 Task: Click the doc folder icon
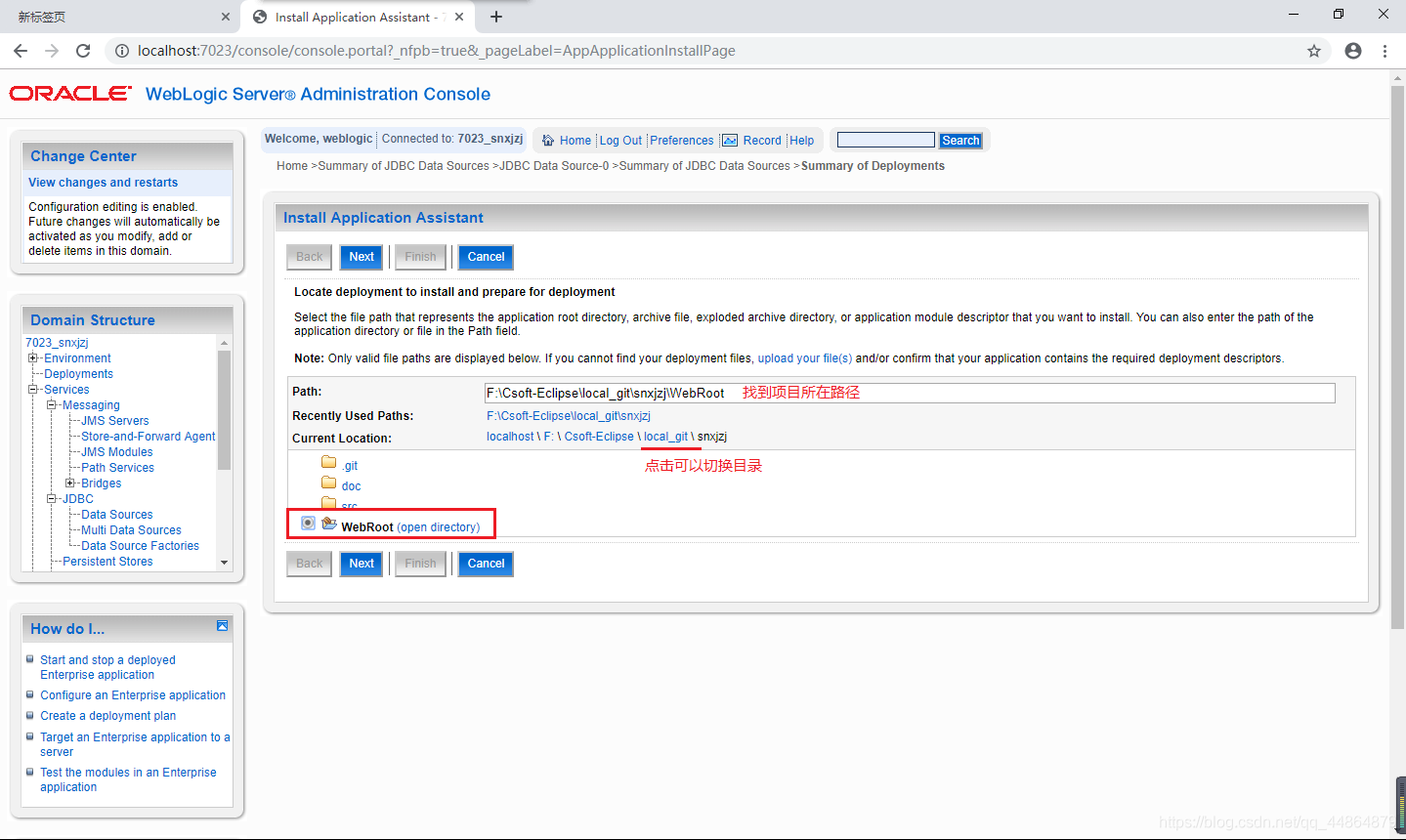pyautogui.click(x=329, y=483)
